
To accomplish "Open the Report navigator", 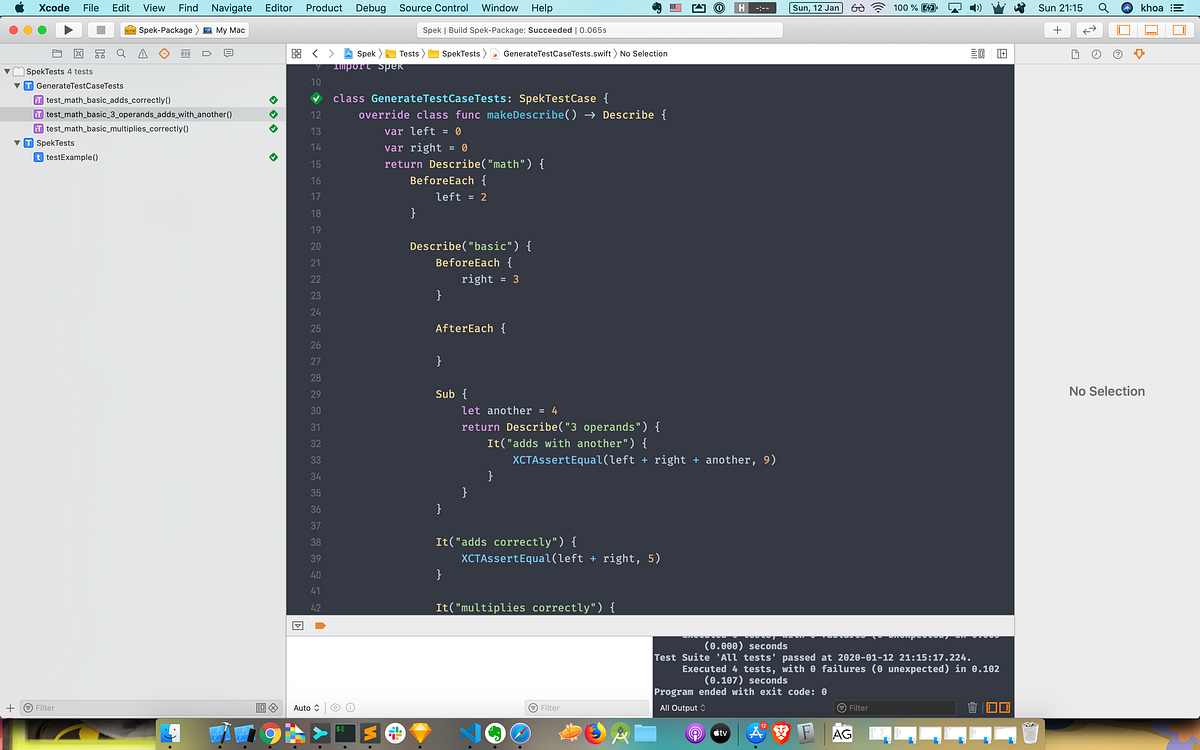I will pyautogui.click(x=228, y=53).
